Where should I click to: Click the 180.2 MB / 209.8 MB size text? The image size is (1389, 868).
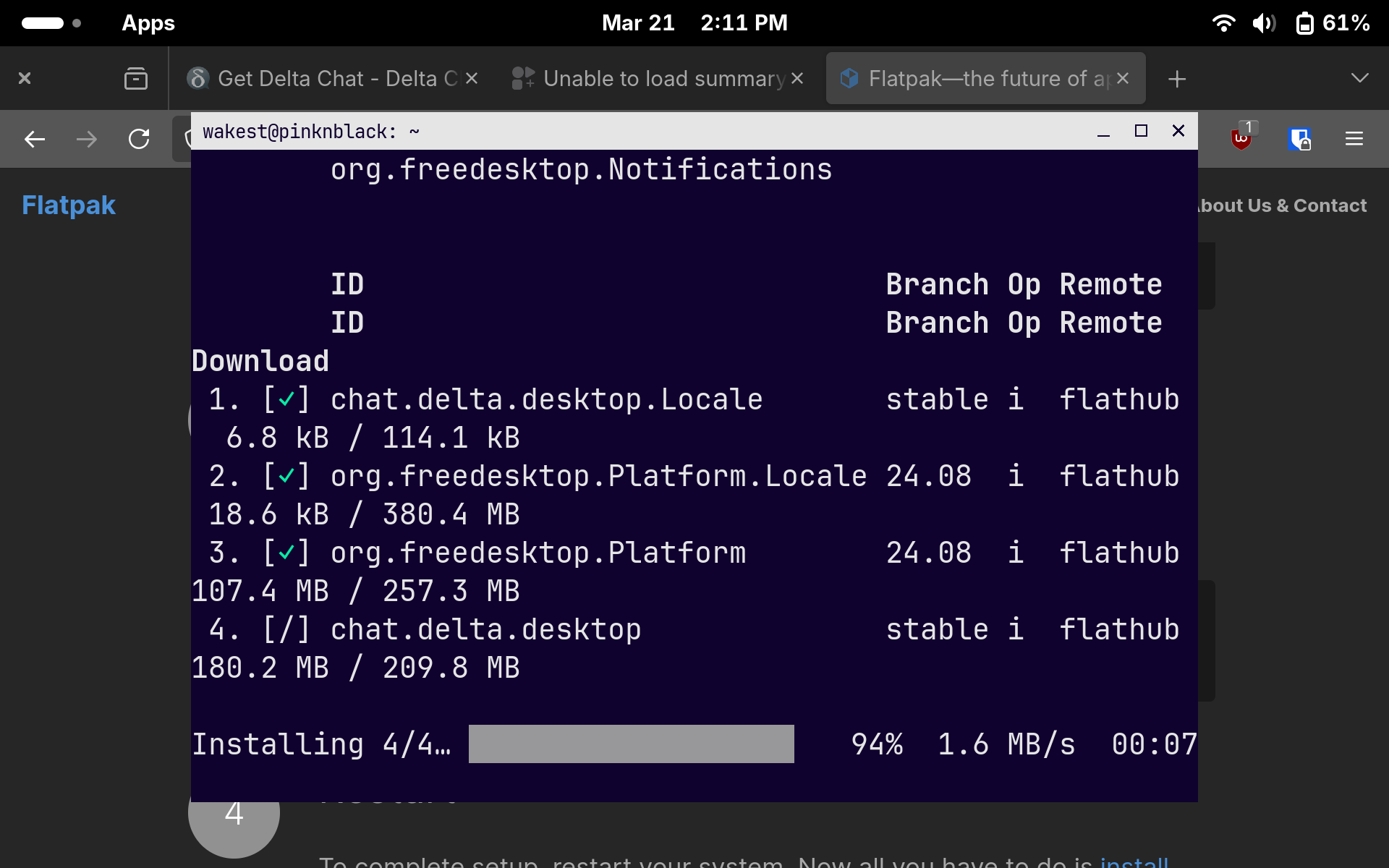[356, 668]
